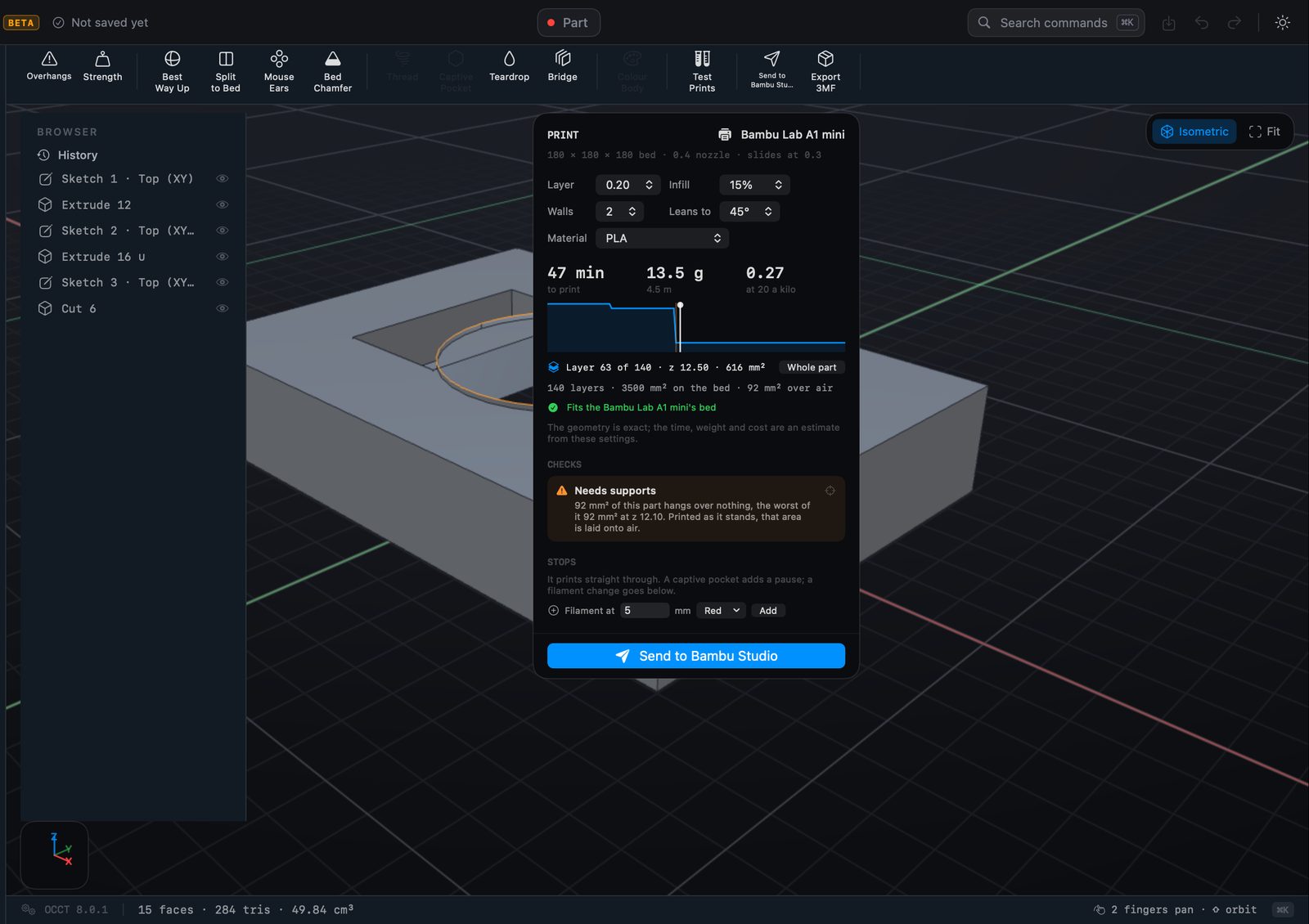
Task: Click the '13.5 g' weight estimate
Action: [x=675, y=273]
